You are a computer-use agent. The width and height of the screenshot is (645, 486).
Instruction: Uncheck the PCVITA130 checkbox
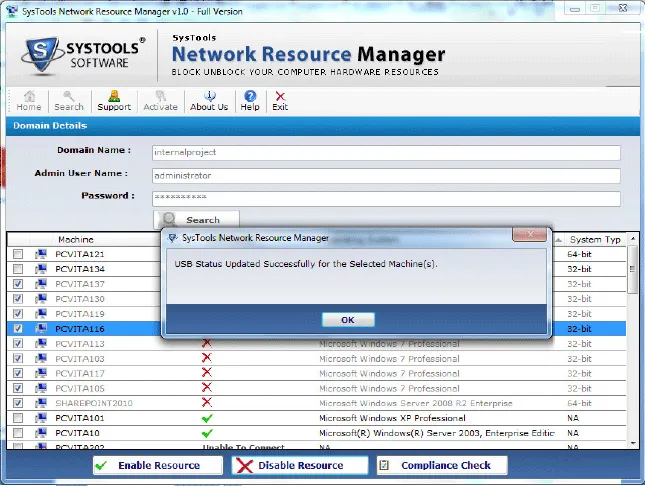coord(18,298)
